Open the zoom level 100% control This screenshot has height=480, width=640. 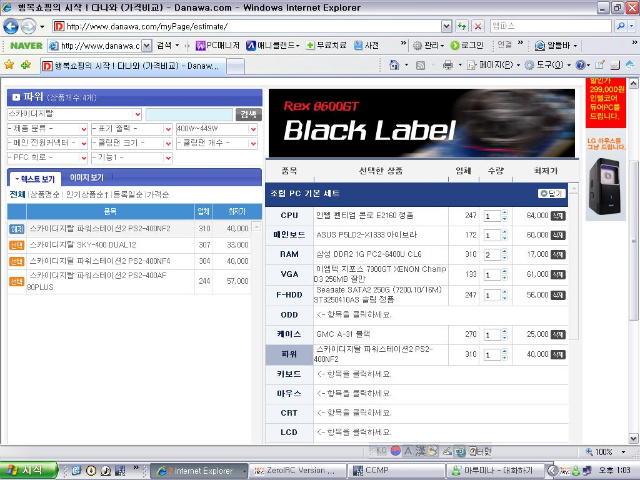pos(605,452)
